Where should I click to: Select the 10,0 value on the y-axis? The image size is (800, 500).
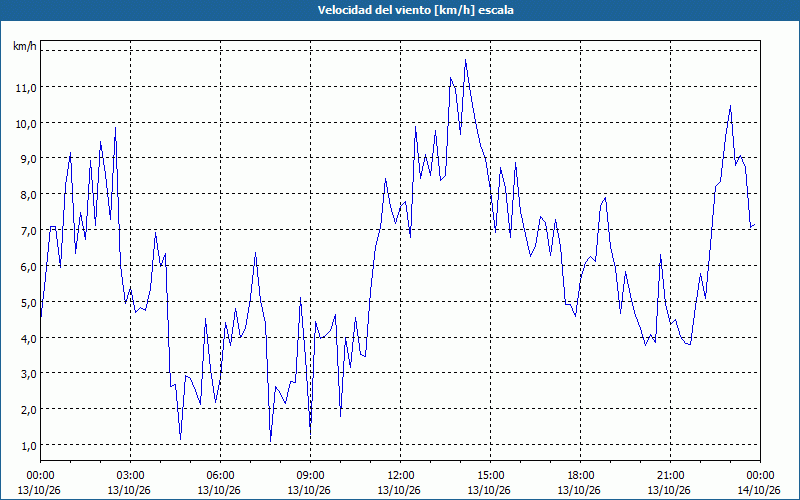tap(26, 123)
